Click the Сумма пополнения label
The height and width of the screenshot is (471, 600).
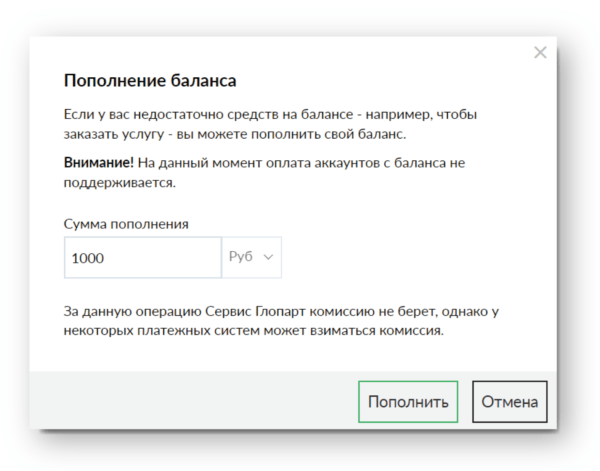pyautogui.click(x=126, y=224)
